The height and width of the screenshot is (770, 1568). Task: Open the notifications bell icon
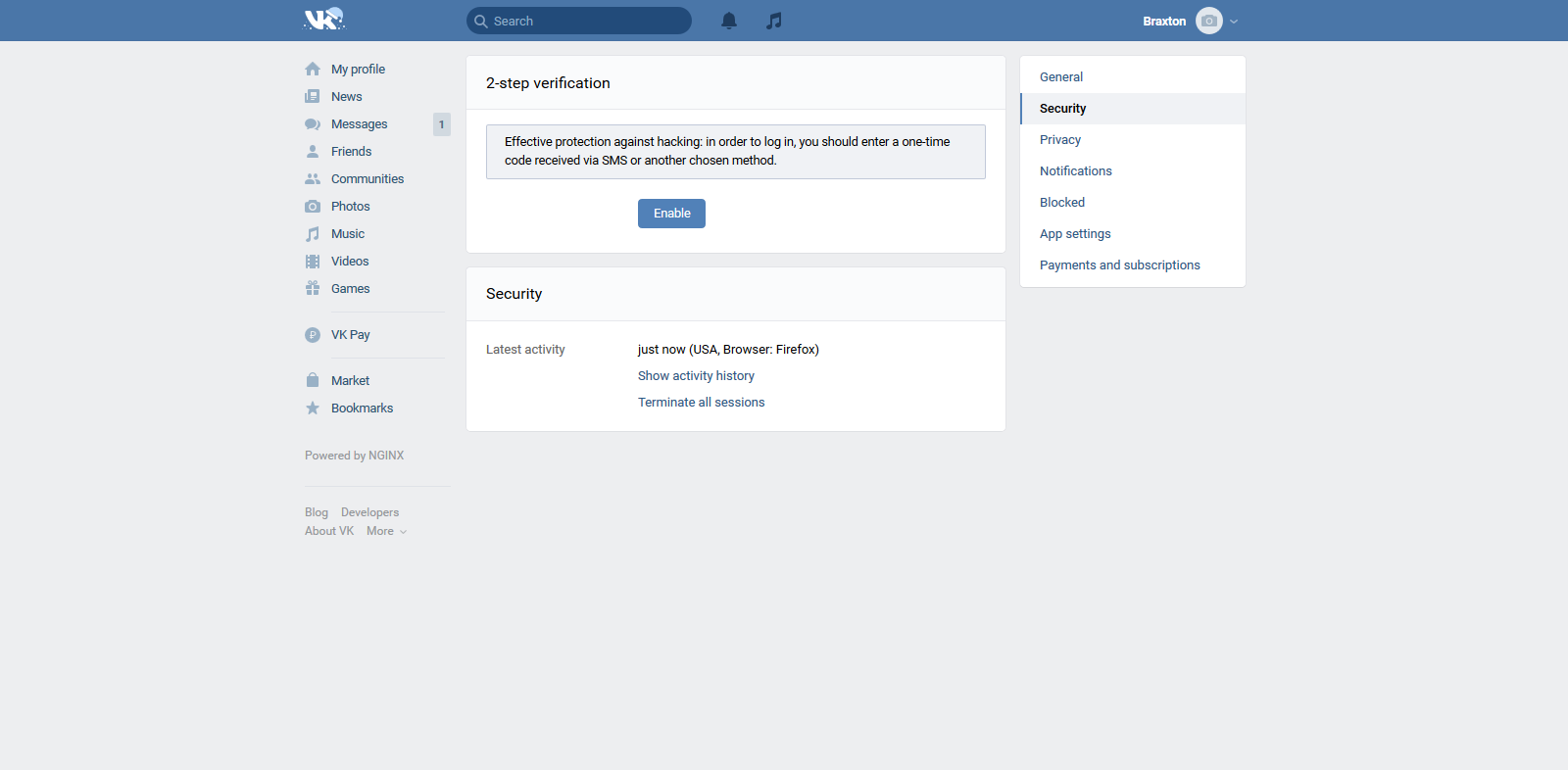coord(729,21)
